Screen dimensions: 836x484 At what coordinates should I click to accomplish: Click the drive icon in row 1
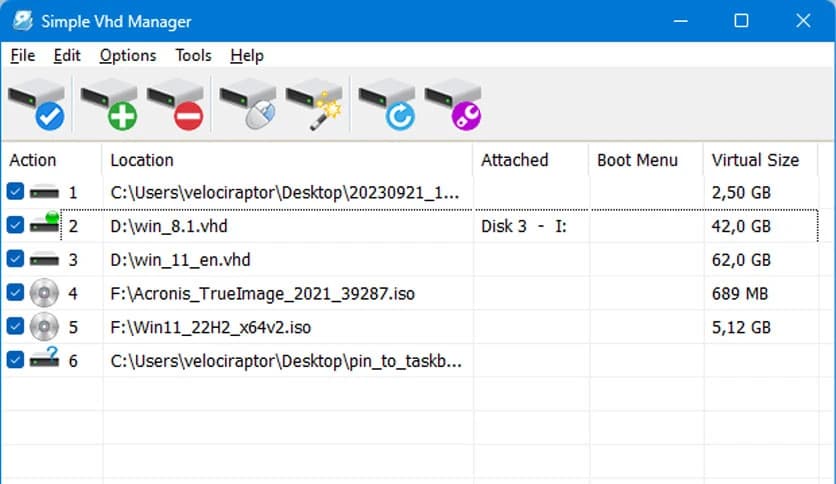(x=44, y=192)
